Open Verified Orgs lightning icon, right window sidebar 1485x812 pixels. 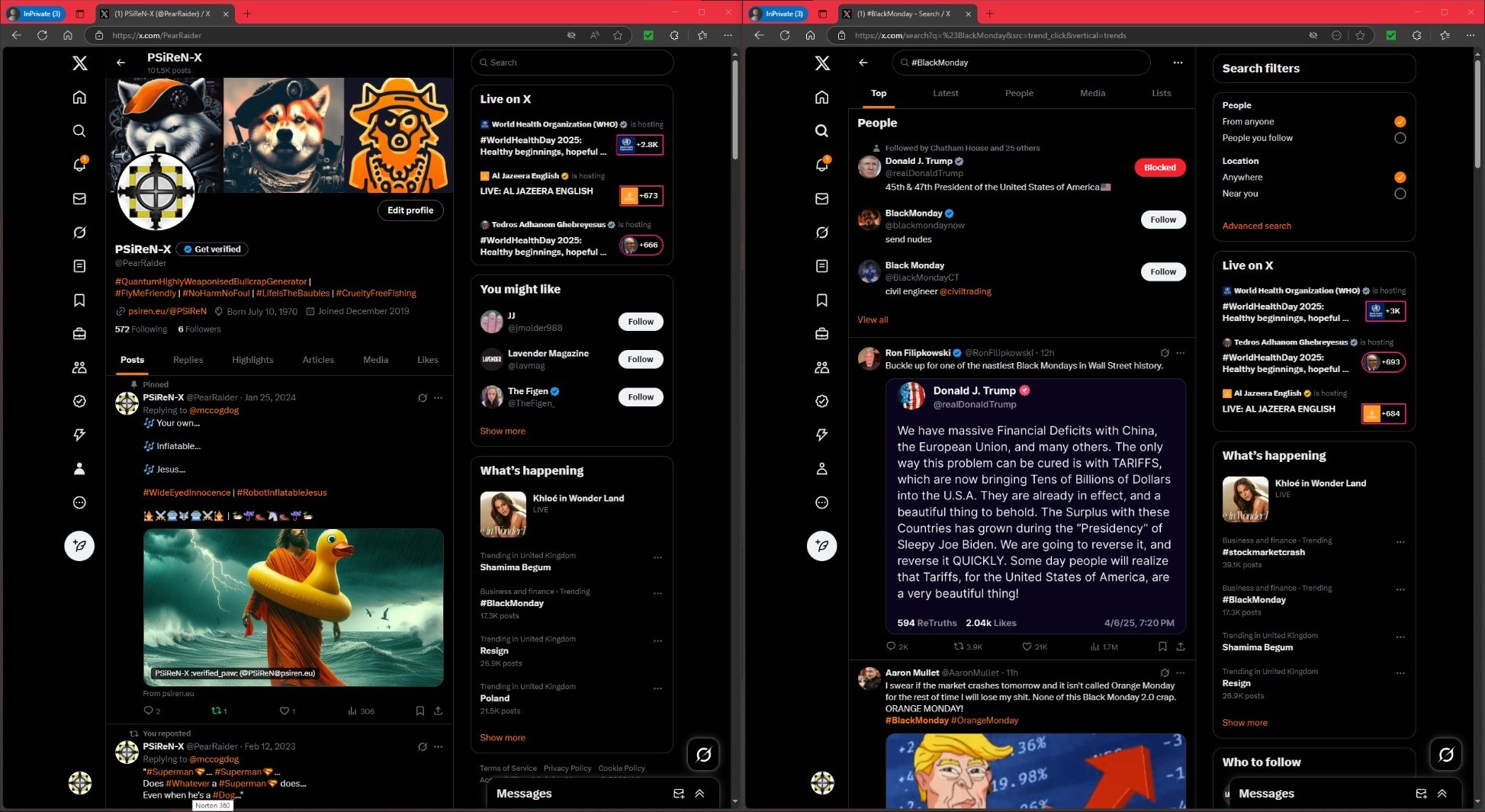822,435
